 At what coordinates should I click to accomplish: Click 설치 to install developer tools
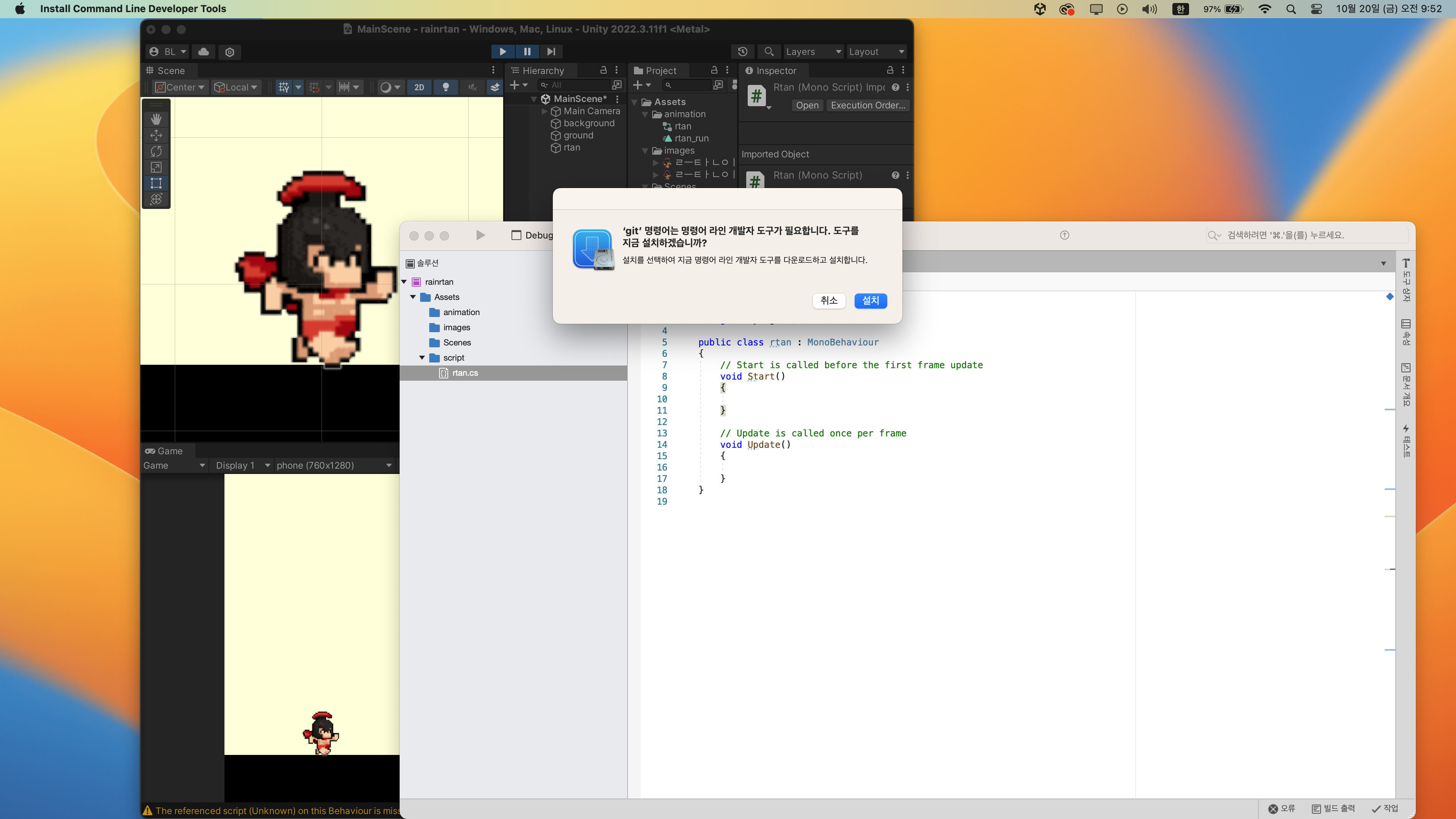coord(871,301)
